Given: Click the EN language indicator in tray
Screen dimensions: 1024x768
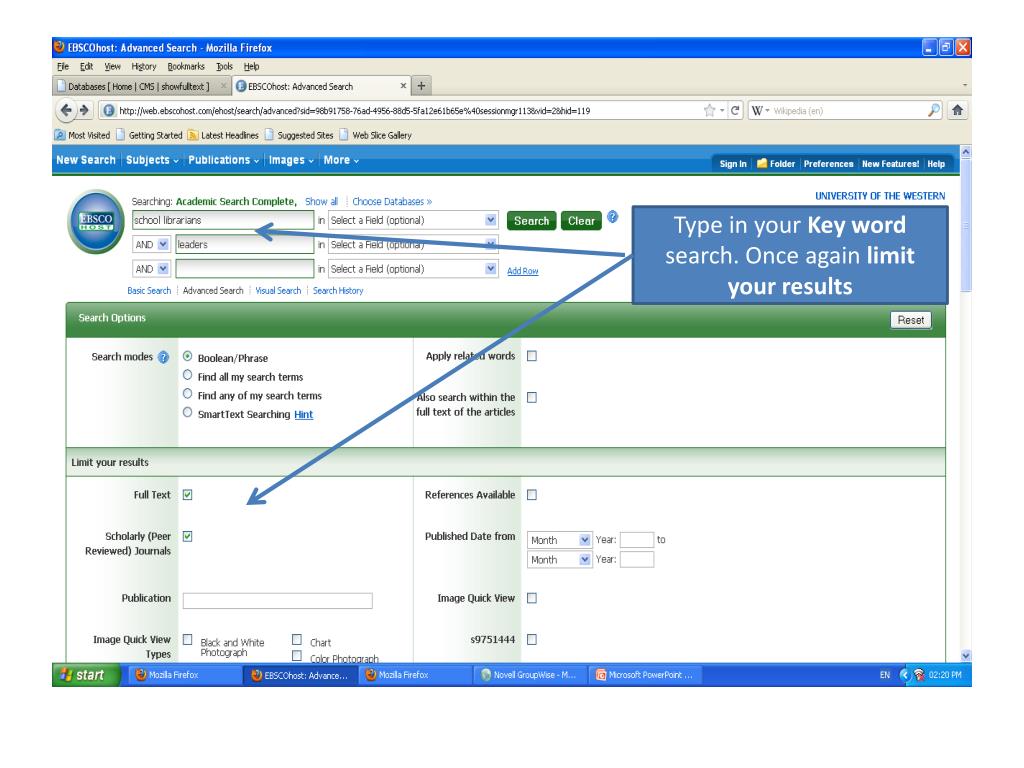Looking at the screenshot, I should pos(885,675).
